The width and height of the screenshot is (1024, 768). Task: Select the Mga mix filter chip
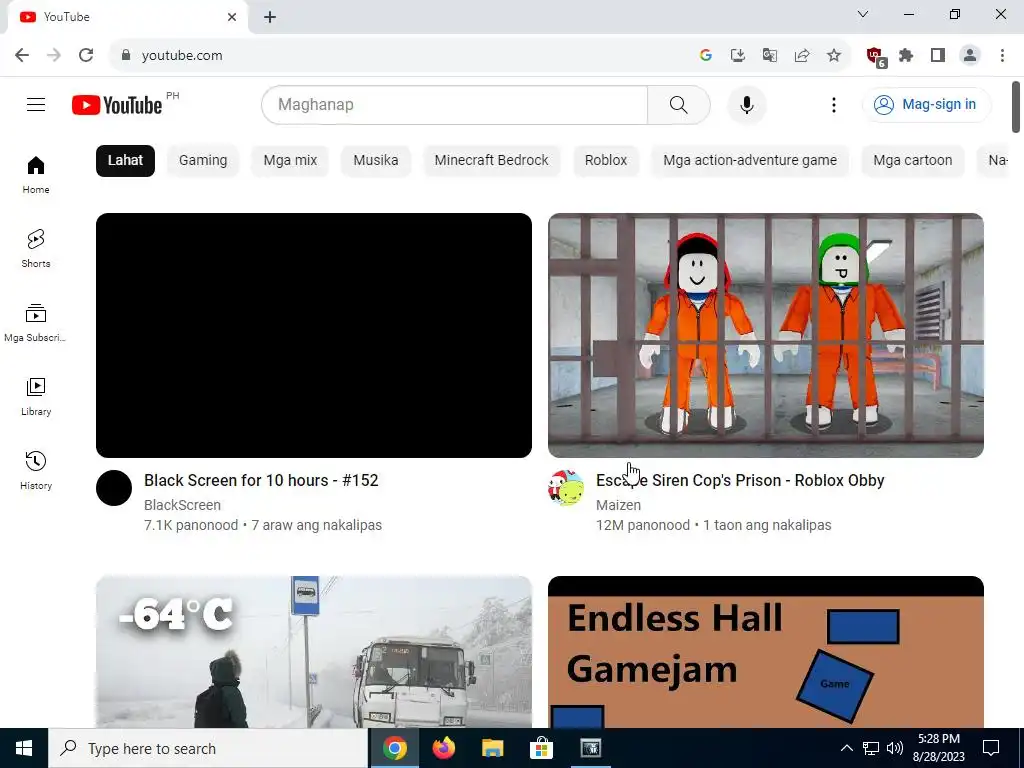pyautogui.click(x=291, y=160)
